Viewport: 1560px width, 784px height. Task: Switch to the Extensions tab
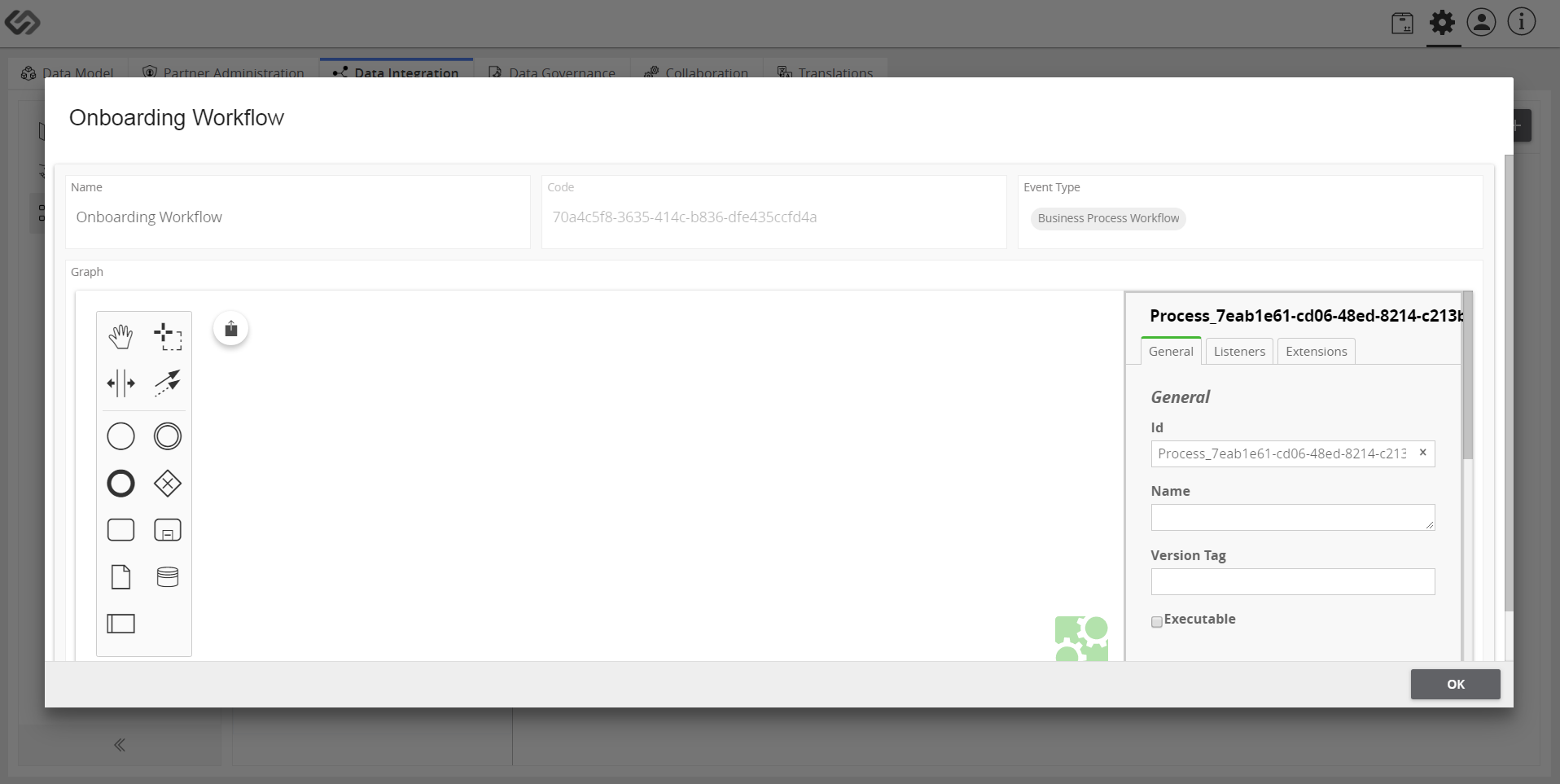pos(1316,352)
